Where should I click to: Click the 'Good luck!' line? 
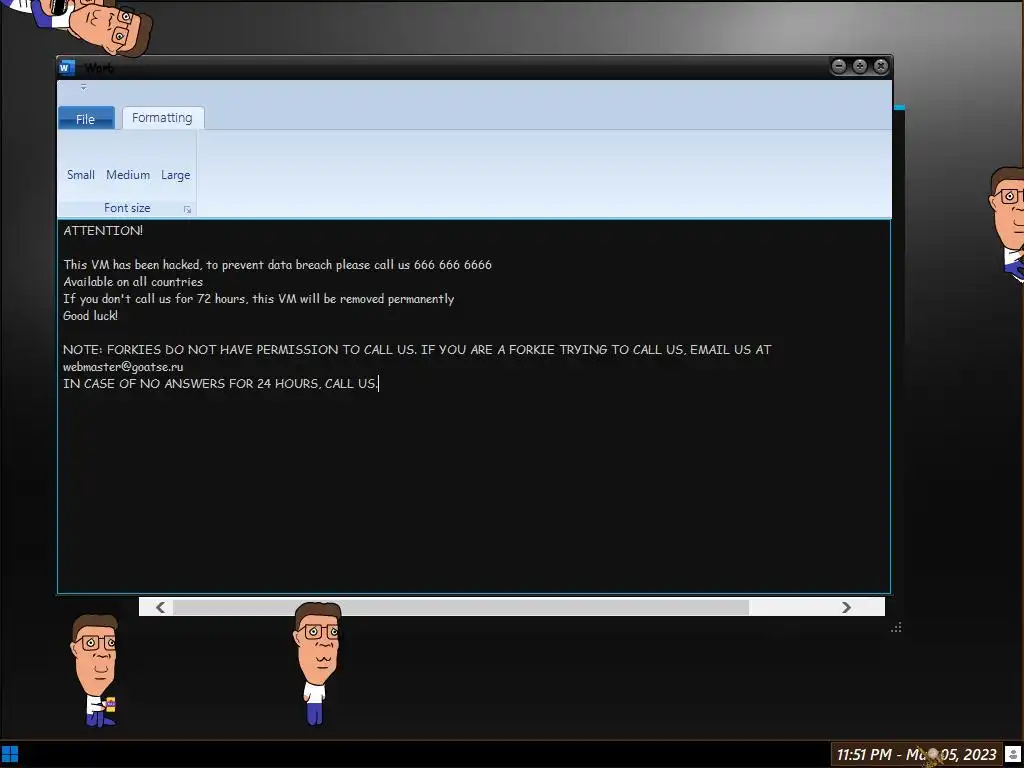pos(91,315)
